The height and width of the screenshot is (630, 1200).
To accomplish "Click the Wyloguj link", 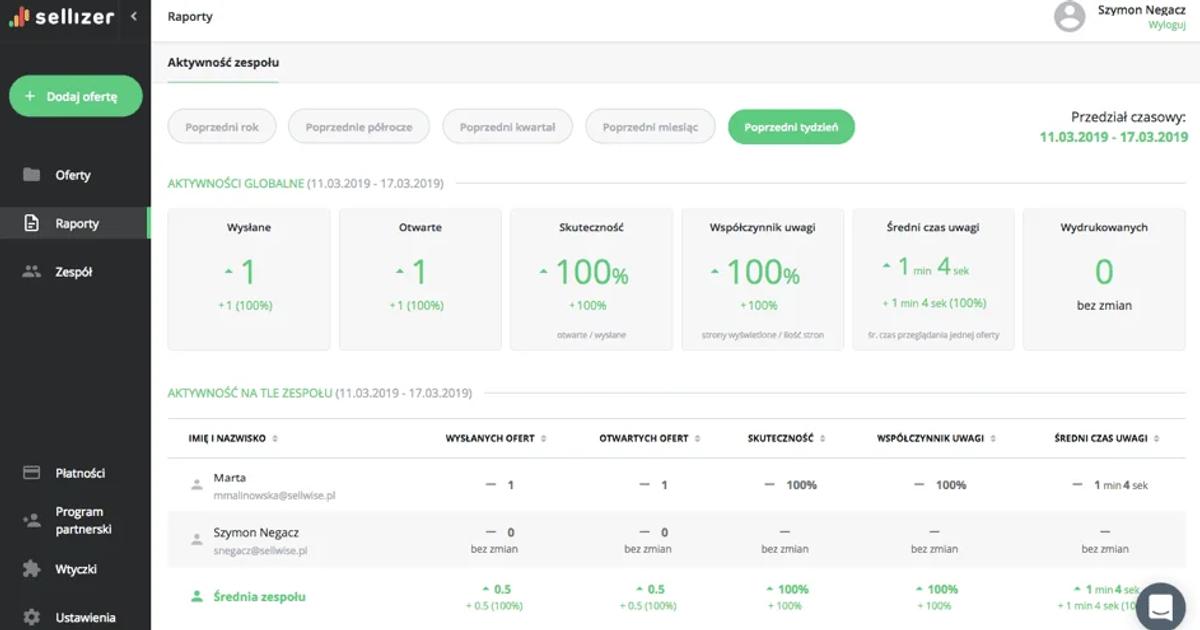I will (1167, 26).
